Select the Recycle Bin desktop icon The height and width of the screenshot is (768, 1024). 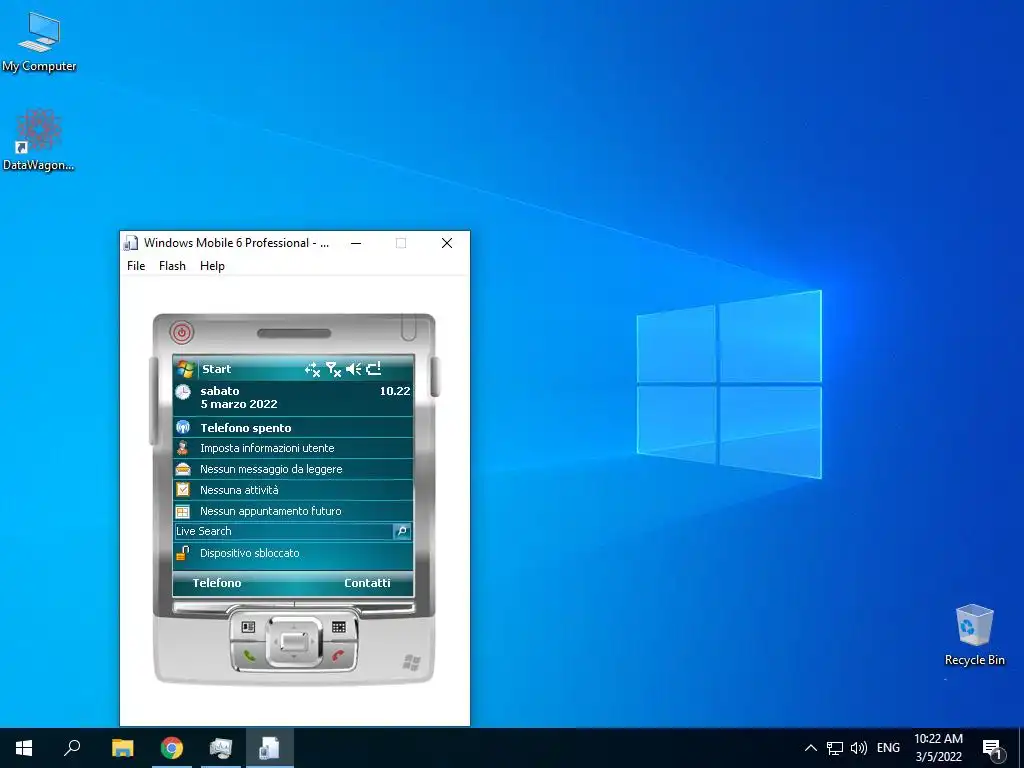974,635
